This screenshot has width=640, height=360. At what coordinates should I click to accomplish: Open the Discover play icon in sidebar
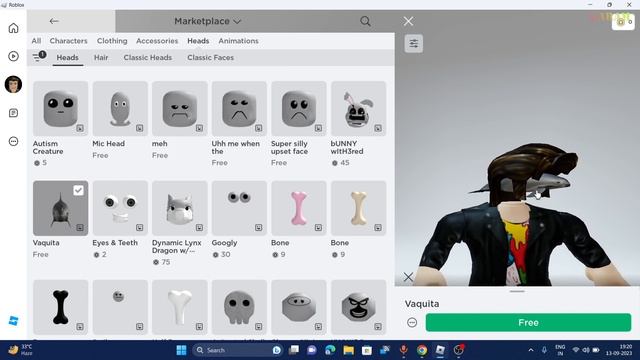coord(13,56)
